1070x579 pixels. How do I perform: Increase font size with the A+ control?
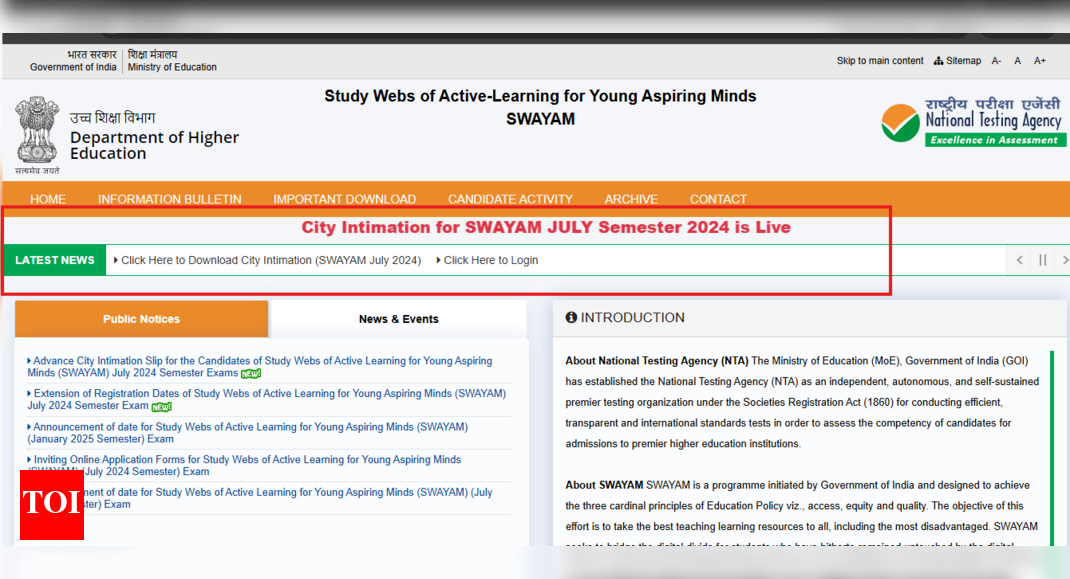(1039, 60)
